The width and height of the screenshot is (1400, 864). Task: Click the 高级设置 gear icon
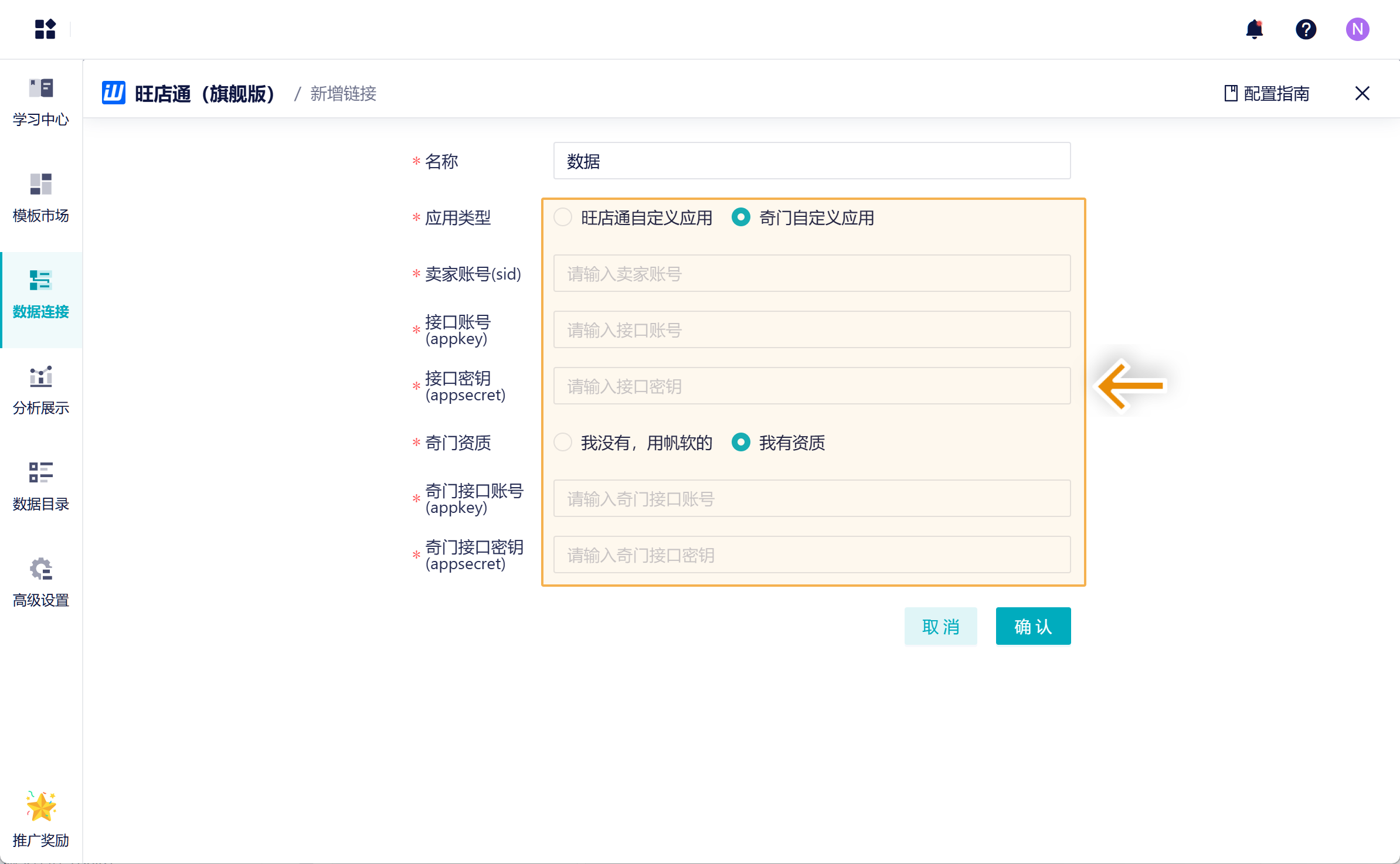41,569
